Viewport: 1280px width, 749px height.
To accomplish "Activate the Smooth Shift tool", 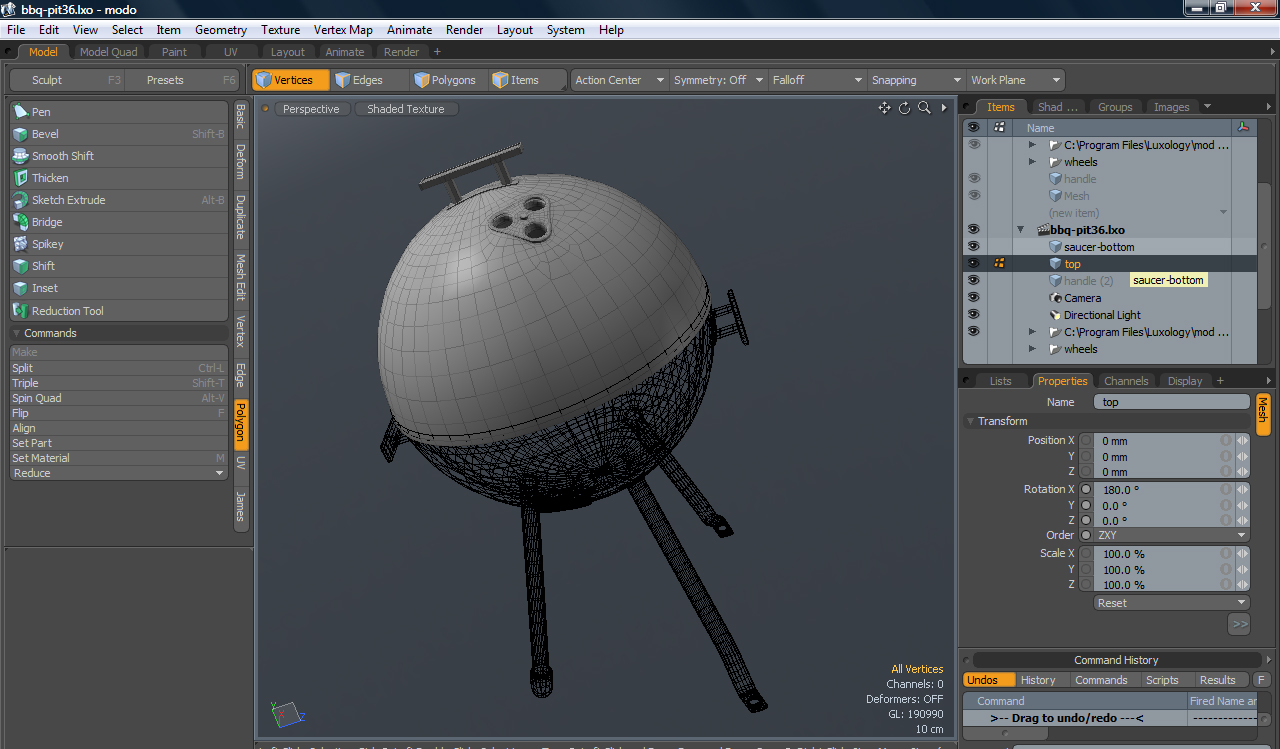I will [x=119, y=156].
